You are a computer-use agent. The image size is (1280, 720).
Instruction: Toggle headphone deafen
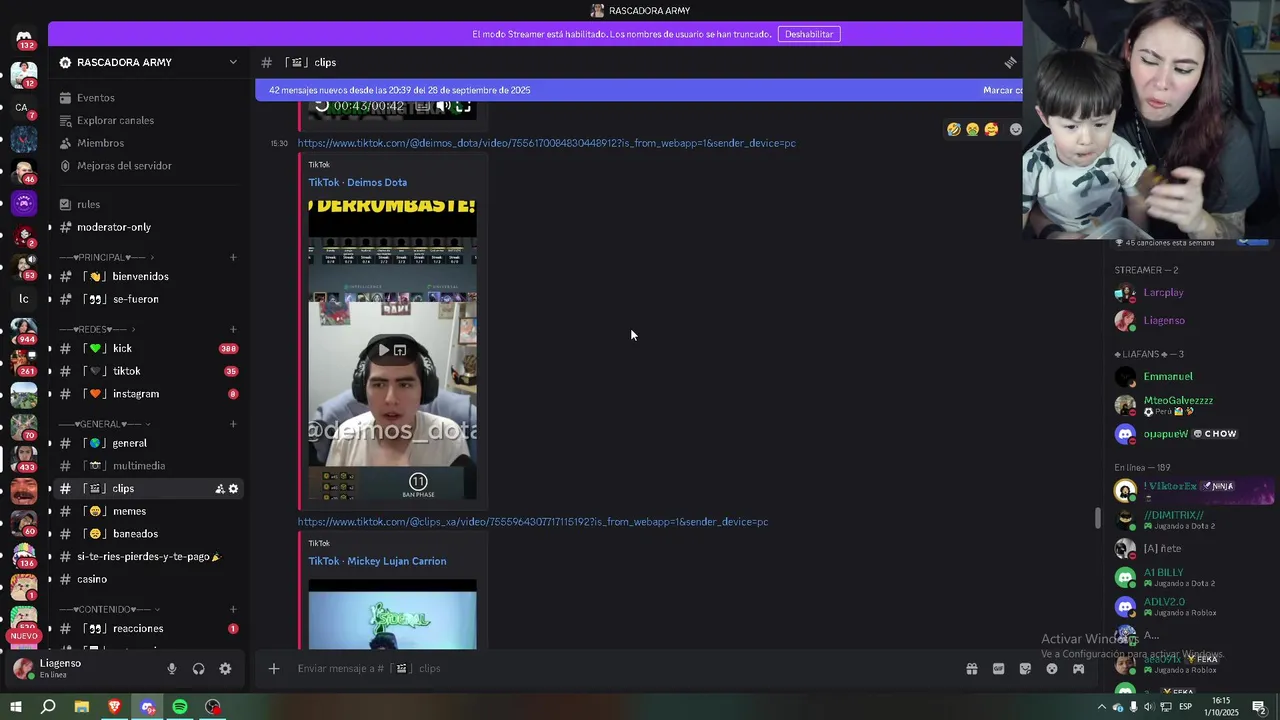click(x=198, y=669)
